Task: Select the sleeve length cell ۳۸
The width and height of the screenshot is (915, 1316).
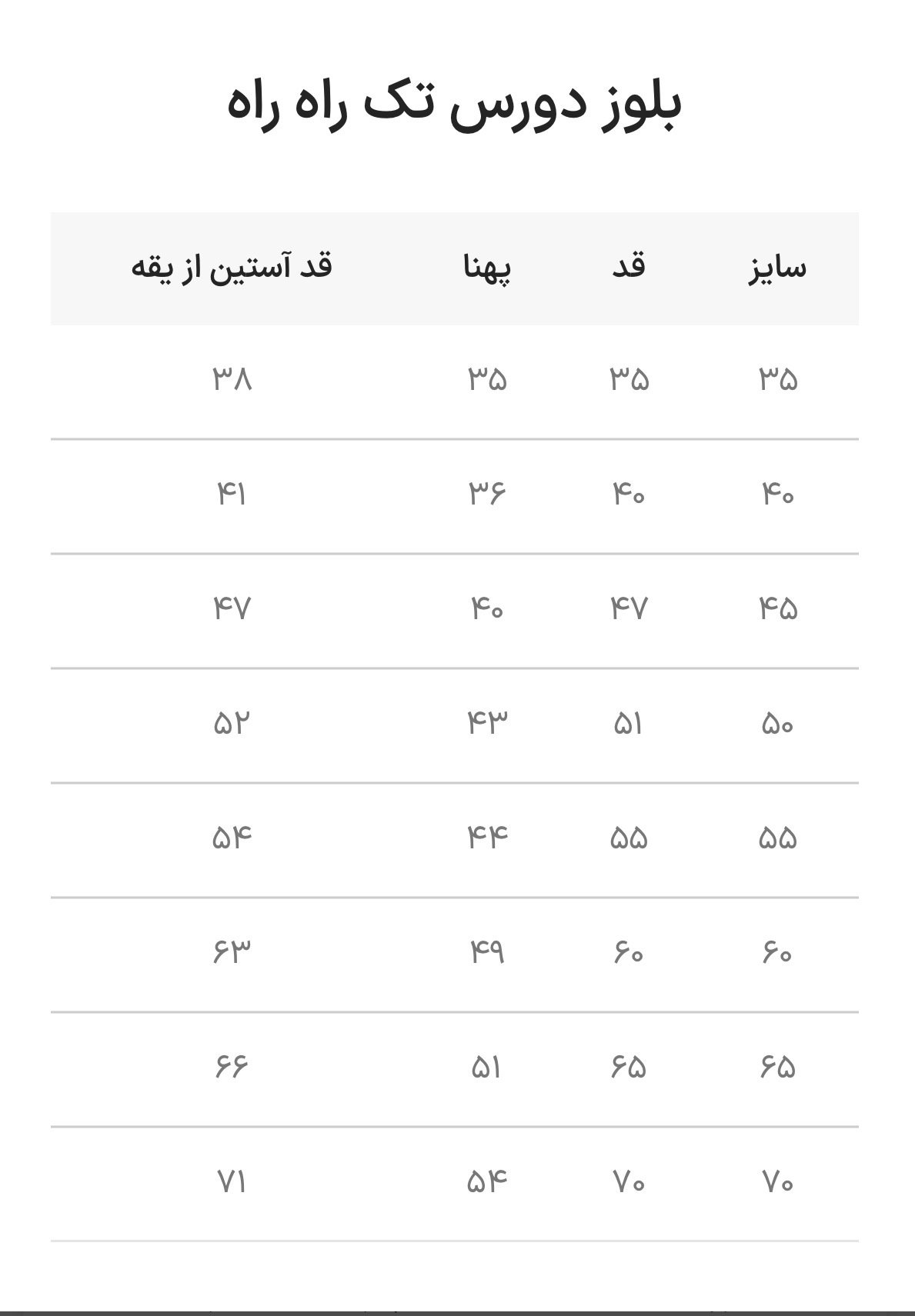Action: point(232,379)
